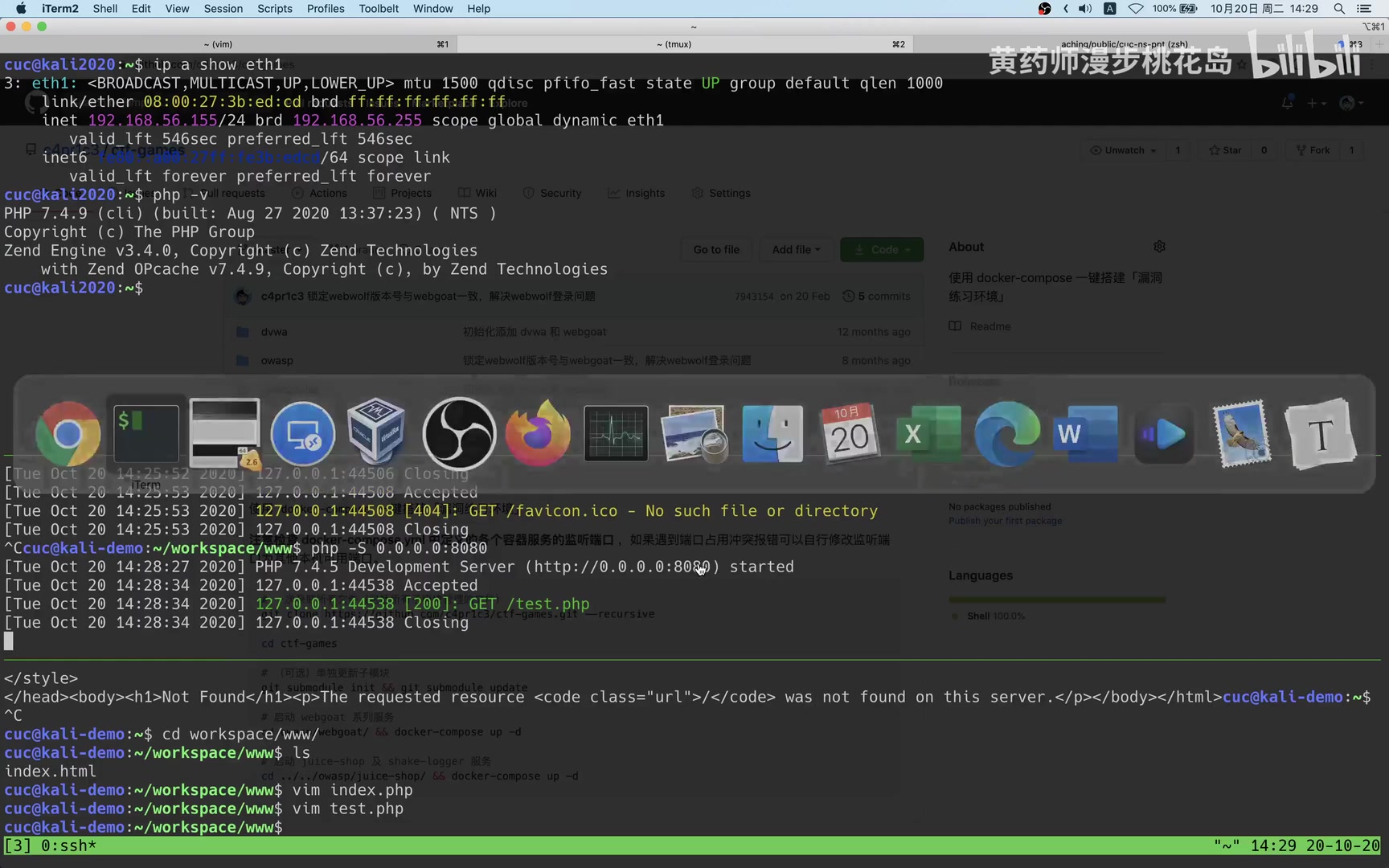Select VirtualBox in the app switcher
This screenshot has width=1389, height=868.
[375, 434]
